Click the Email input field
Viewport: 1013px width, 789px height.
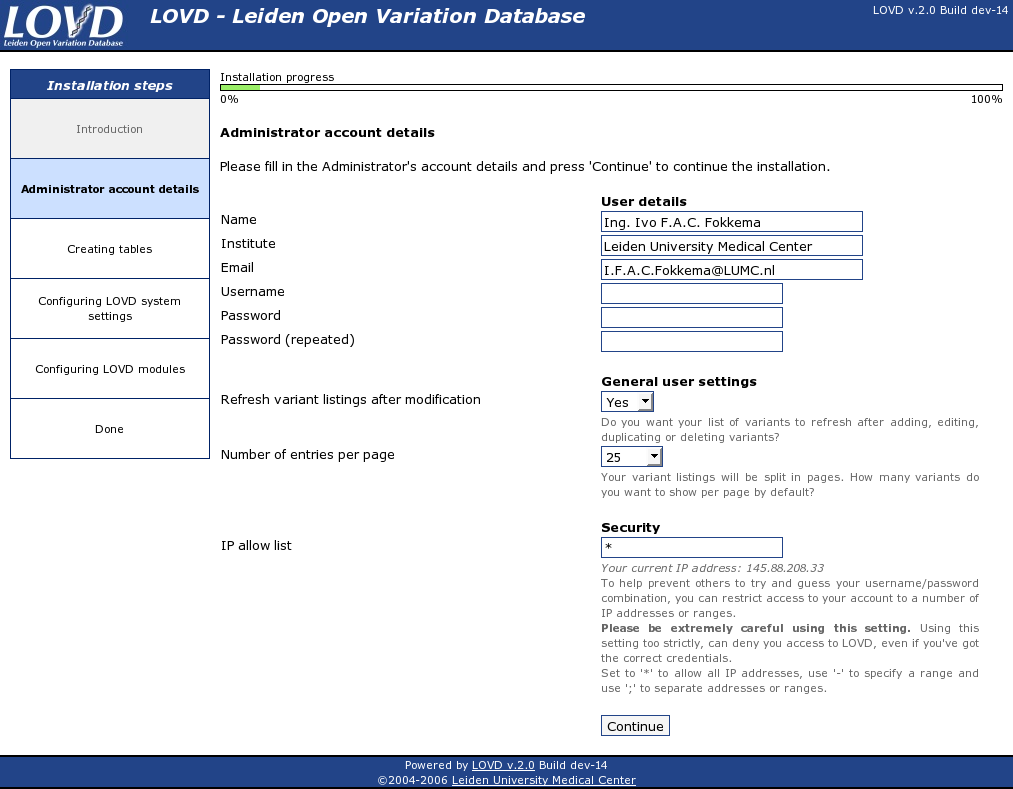(731, 269)
